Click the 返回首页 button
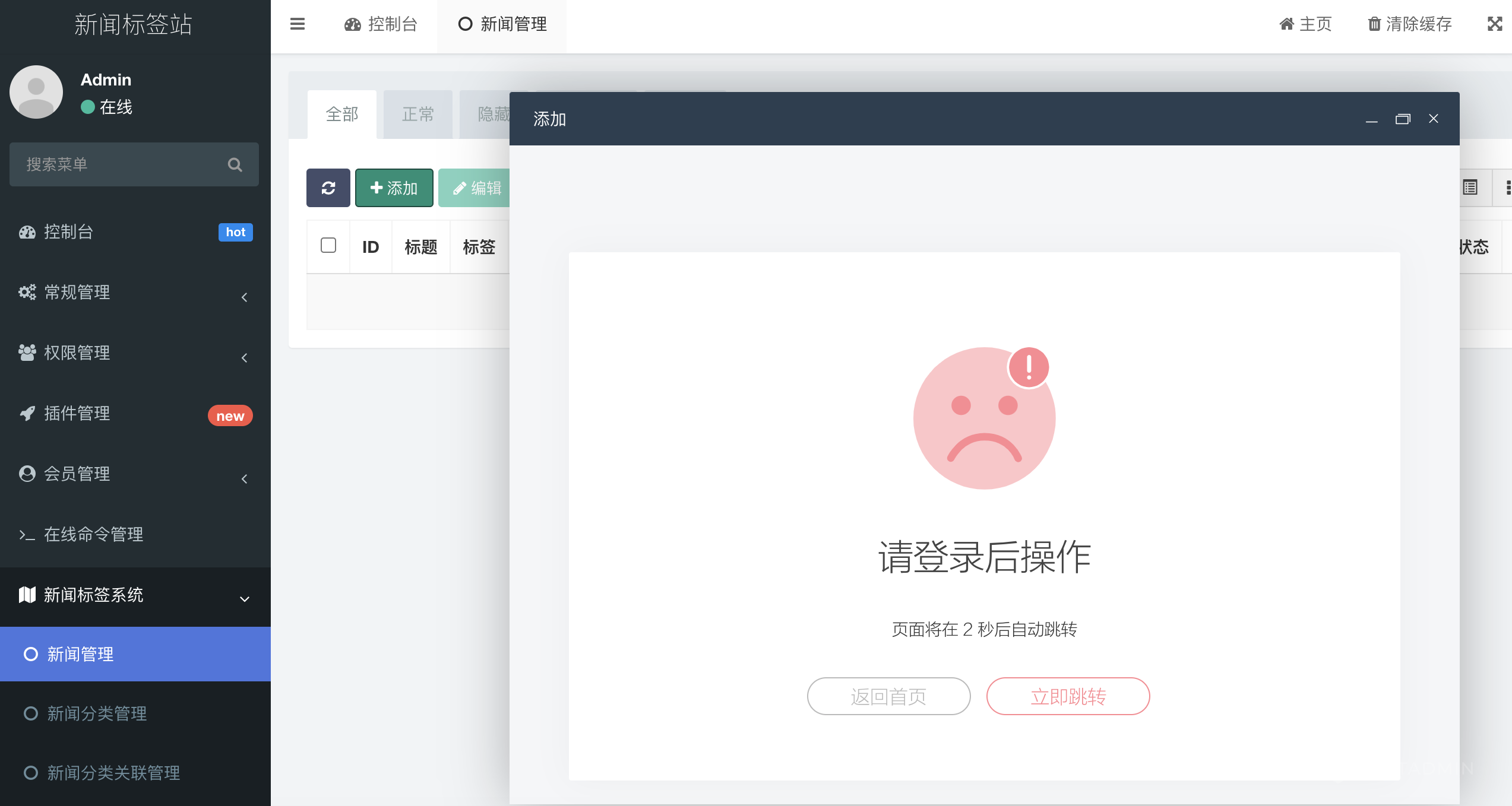This screenshot has width=1512, height=806. (x=888, y=696)
